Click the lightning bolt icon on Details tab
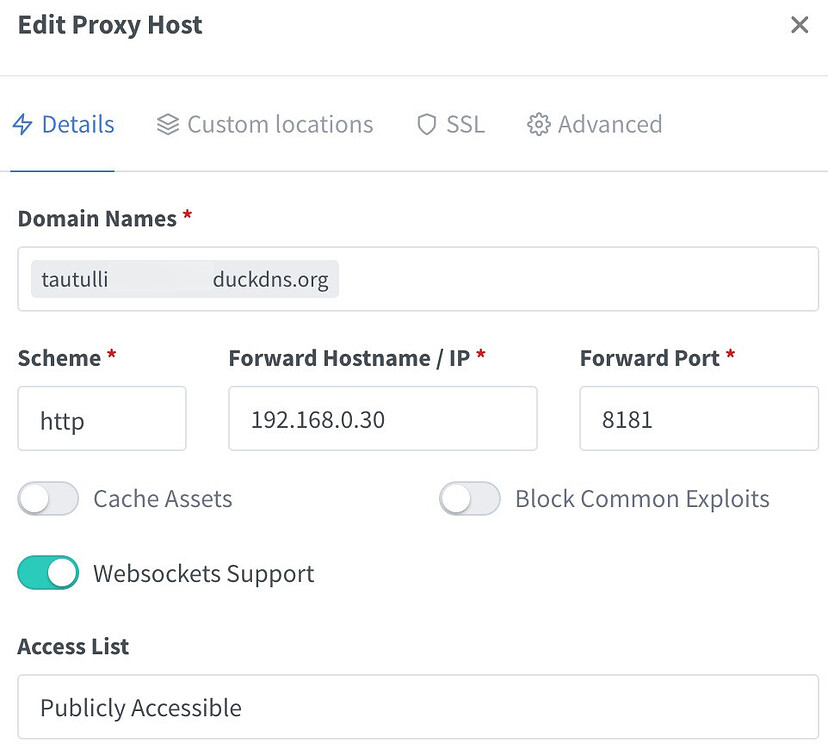Viewport: 828px width, 748px height. [x=24, y=124]
